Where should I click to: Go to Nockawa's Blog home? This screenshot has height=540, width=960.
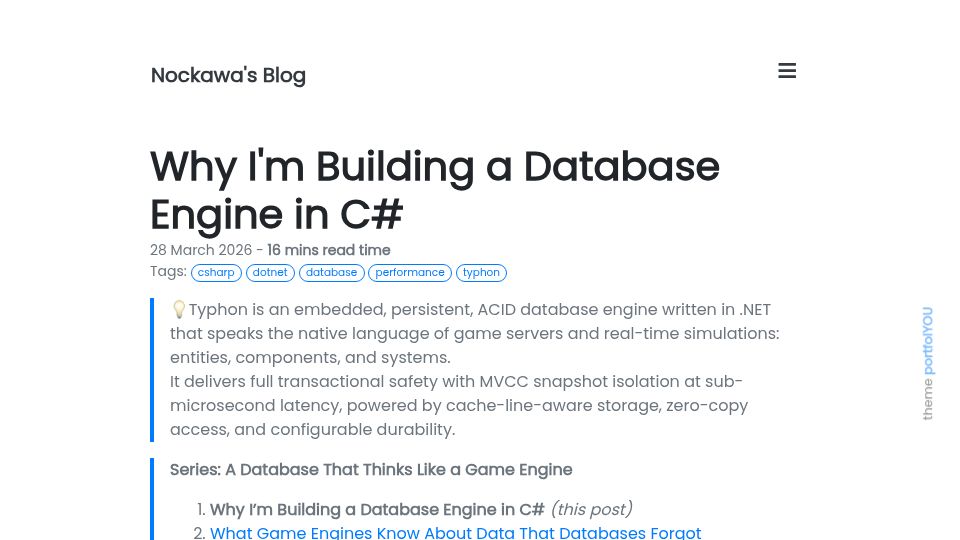tap(228, 75)
